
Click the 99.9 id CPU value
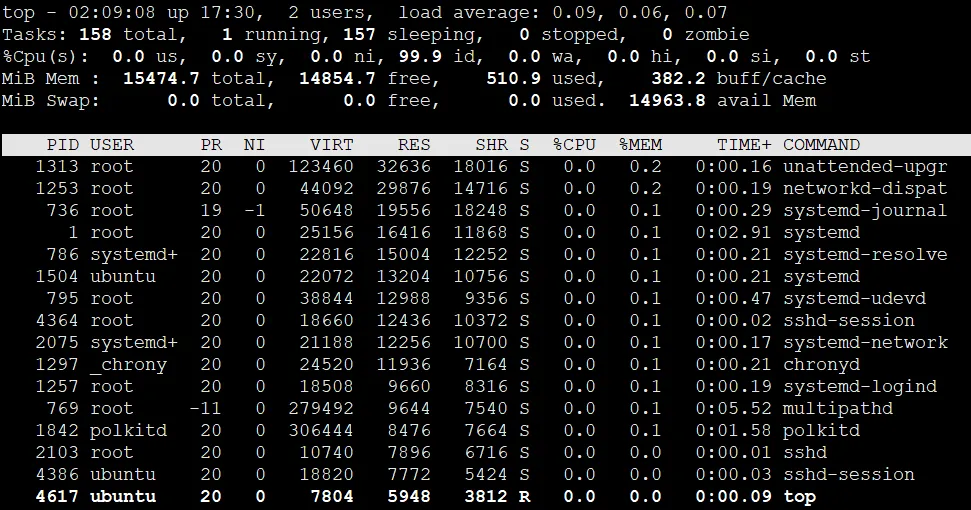click(419, 56)
